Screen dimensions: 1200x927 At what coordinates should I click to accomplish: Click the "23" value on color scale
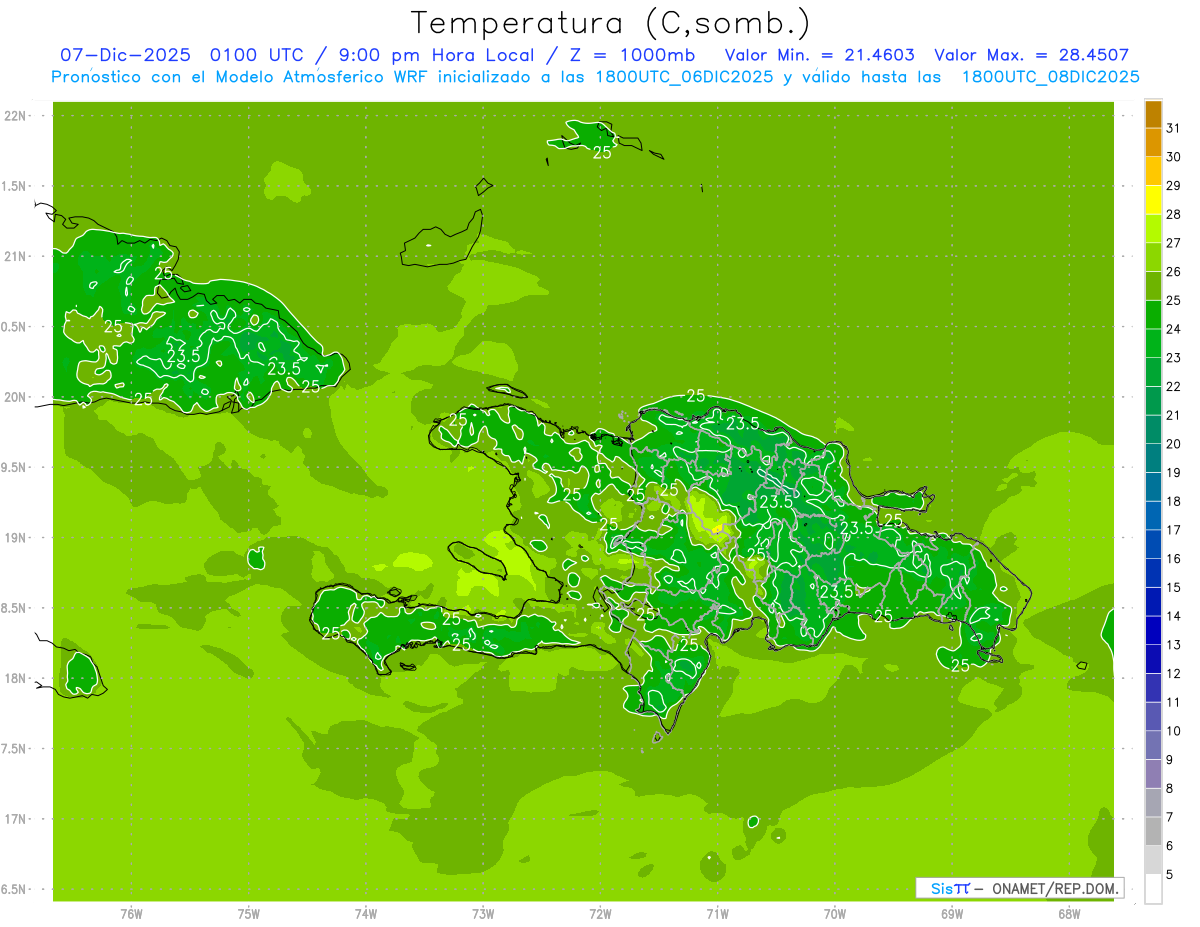(1174, 358)
